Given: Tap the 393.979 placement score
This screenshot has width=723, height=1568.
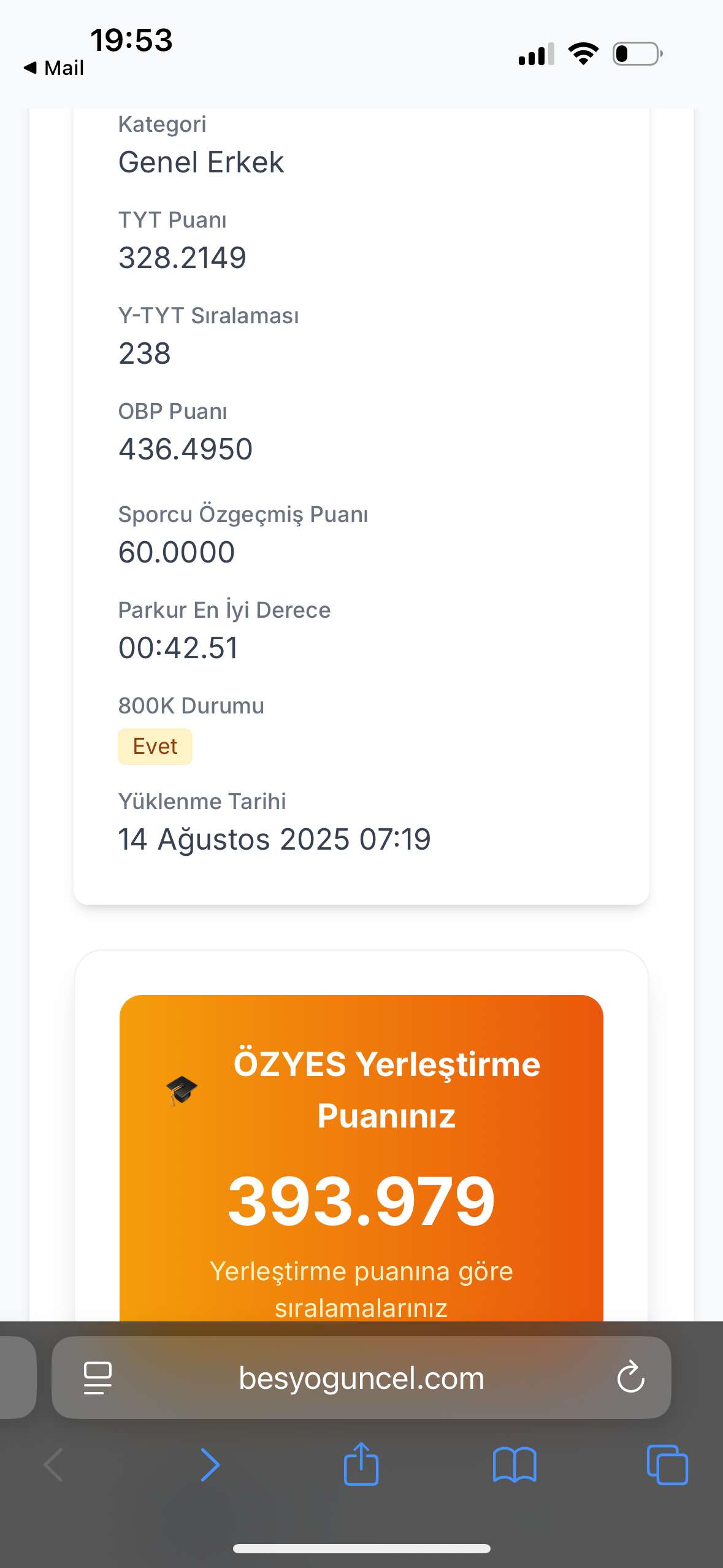Looking at the screenshot, I should pyautogui.click(x=361, y=1201).
